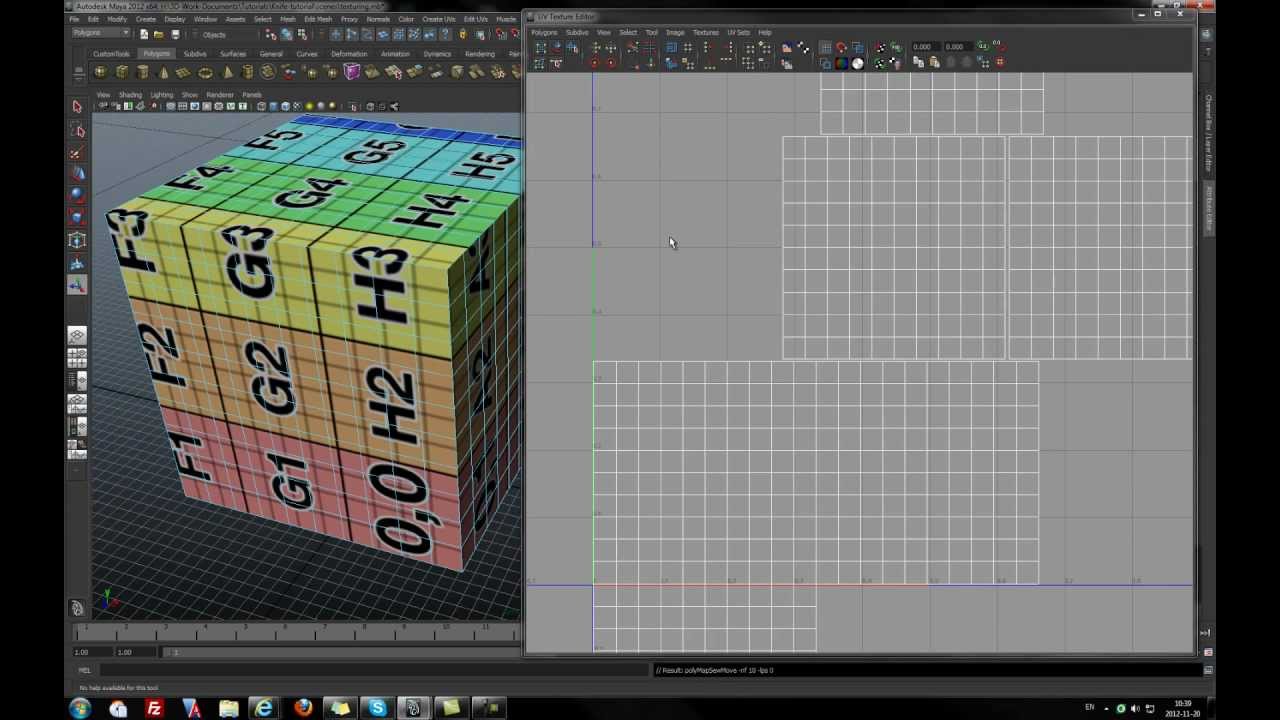
Task: Open the Edit Mesh menu
Action: point(318,19)
